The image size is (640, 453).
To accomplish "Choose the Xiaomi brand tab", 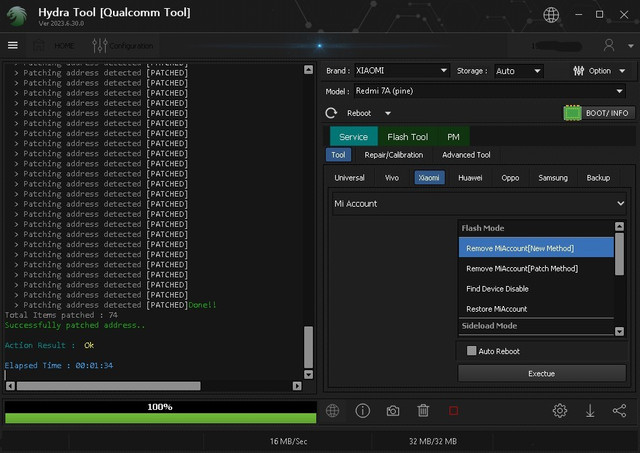I will tap(429, 178).
